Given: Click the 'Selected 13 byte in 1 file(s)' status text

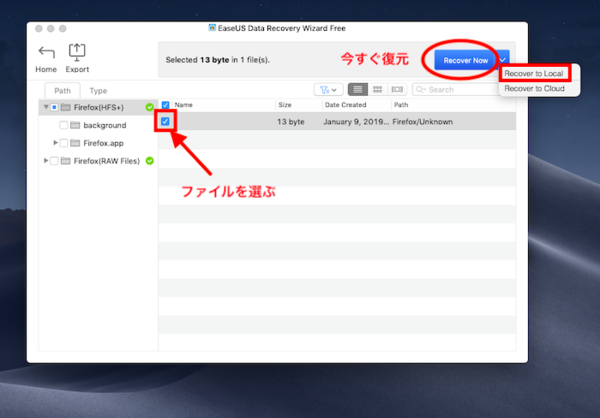Looking at the screenshot, I should point(218,60).
